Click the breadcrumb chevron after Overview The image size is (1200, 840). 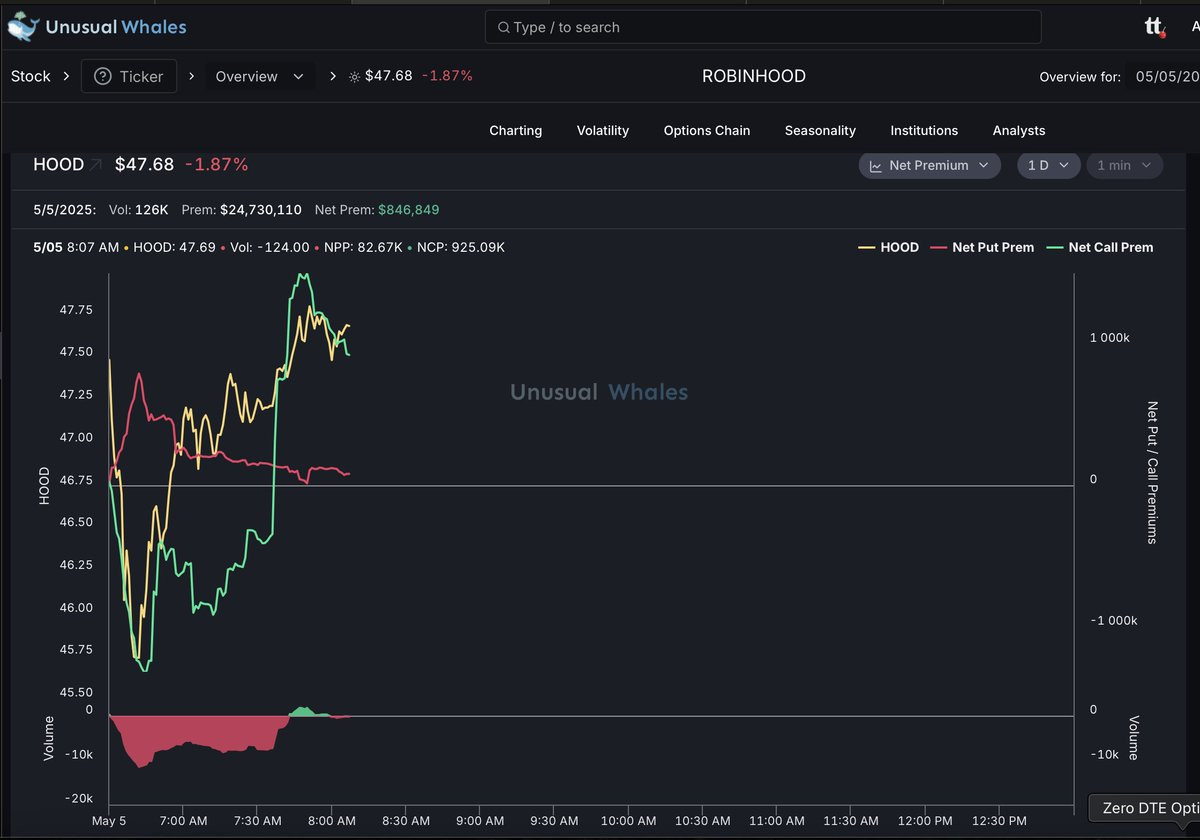point(333,76)
